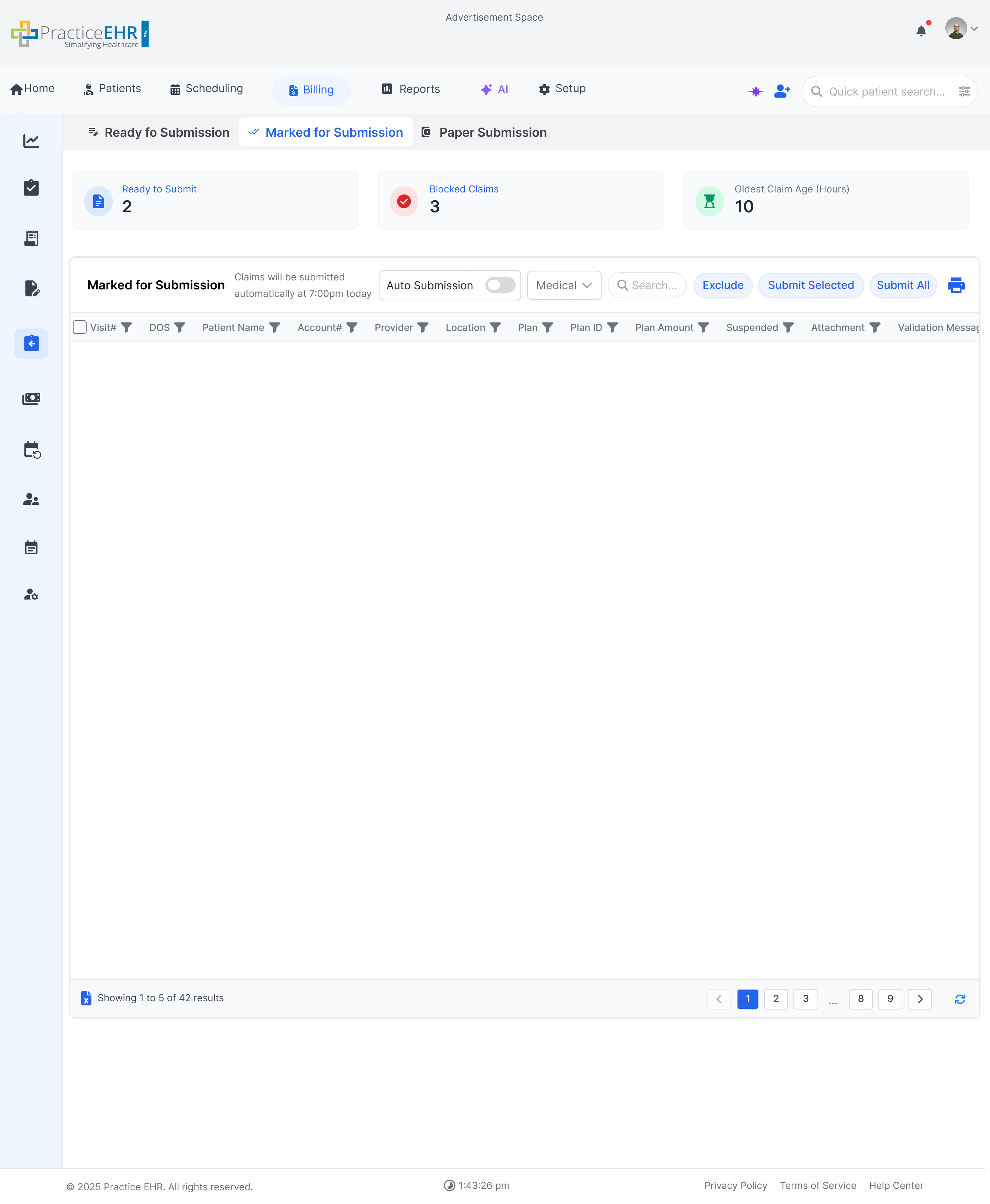Open the payments money icon in the sidebar
Image resolution: width=990 pixels, height=1204 pixels.
[x=31, y=398]
